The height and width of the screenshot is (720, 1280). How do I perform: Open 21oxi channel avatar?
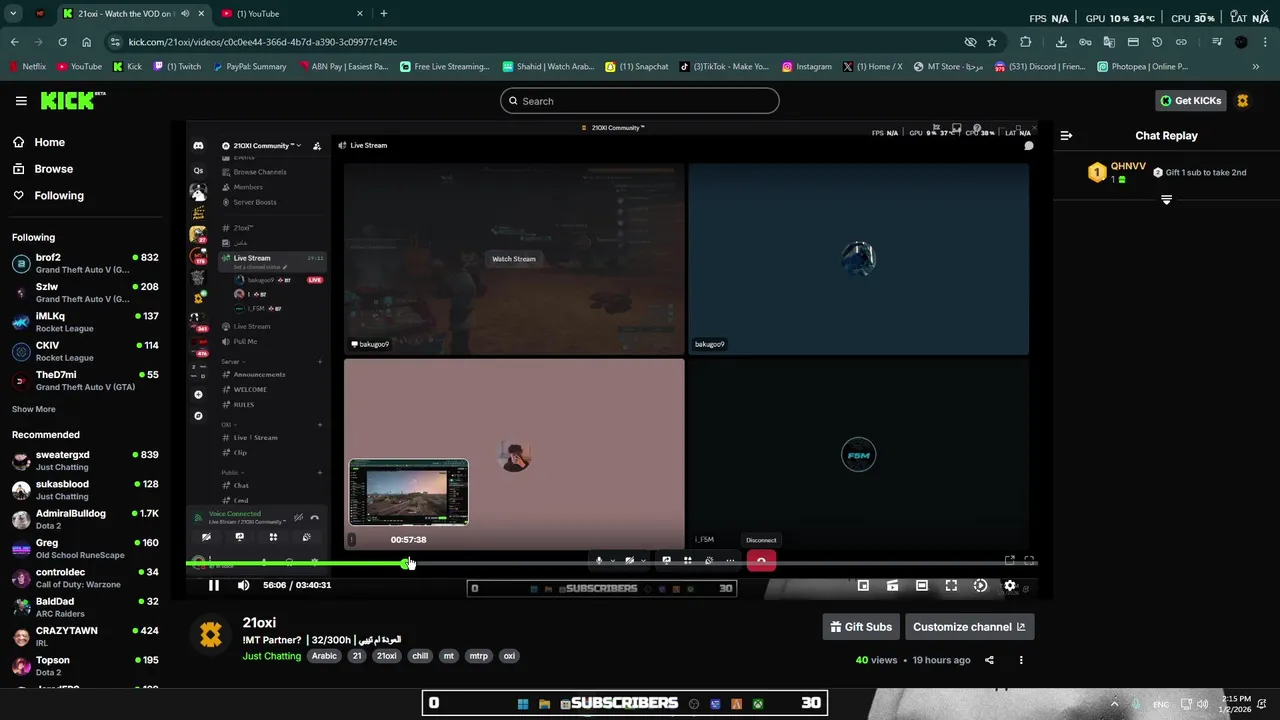coord(211,635)
